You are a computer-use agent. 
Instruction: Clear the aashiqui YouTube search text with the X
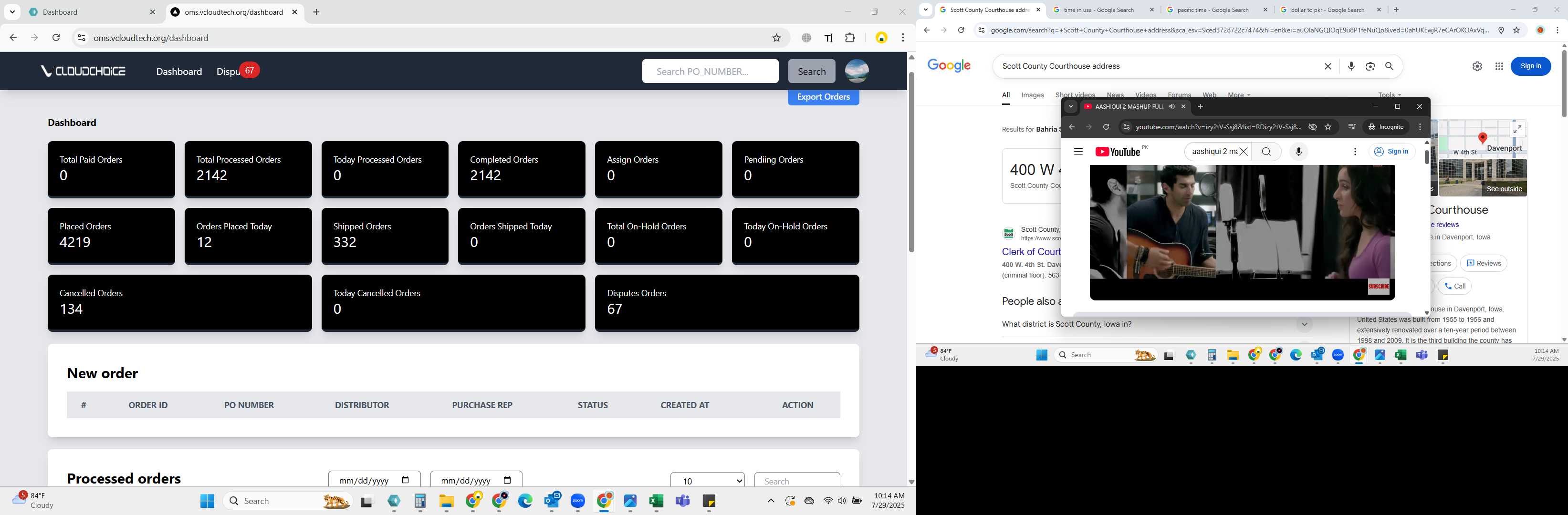pos(1244,151)
